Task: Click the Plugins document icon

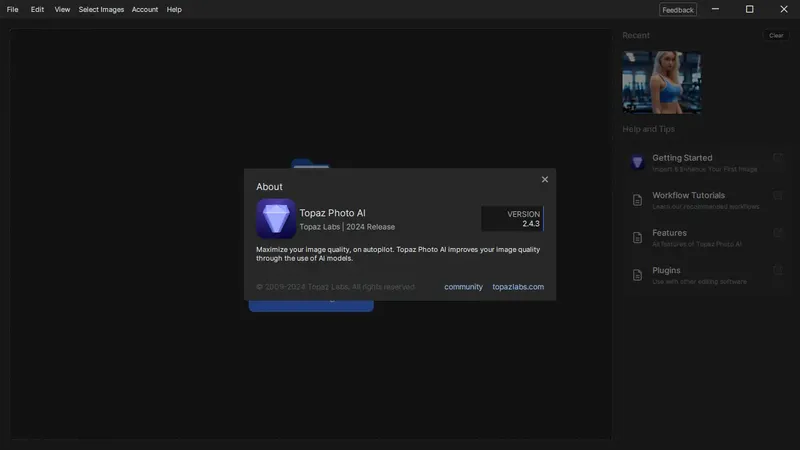Action: click(x=637, y=275)
